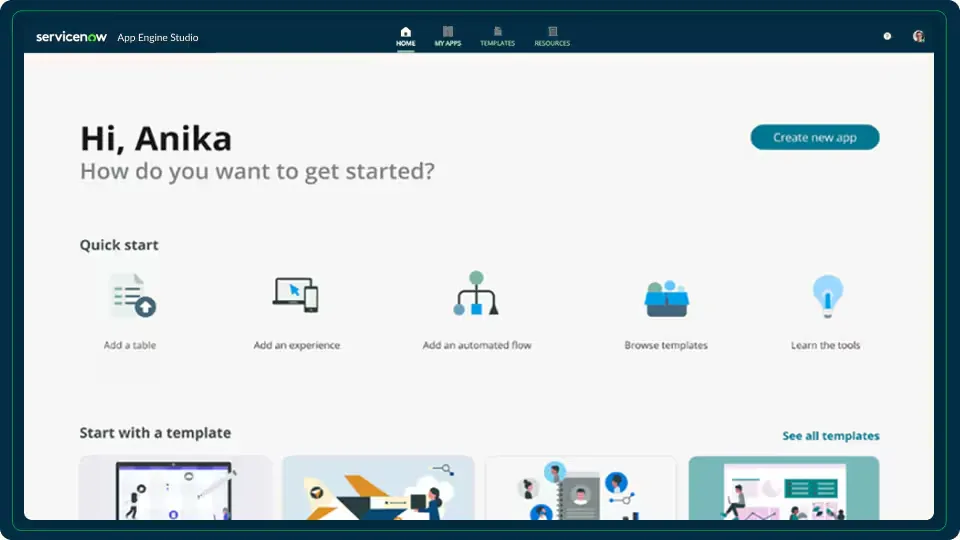This screenshot has width=960, height=540.
Task: Select the Add an automated flow icon
Action: point(476,294)
